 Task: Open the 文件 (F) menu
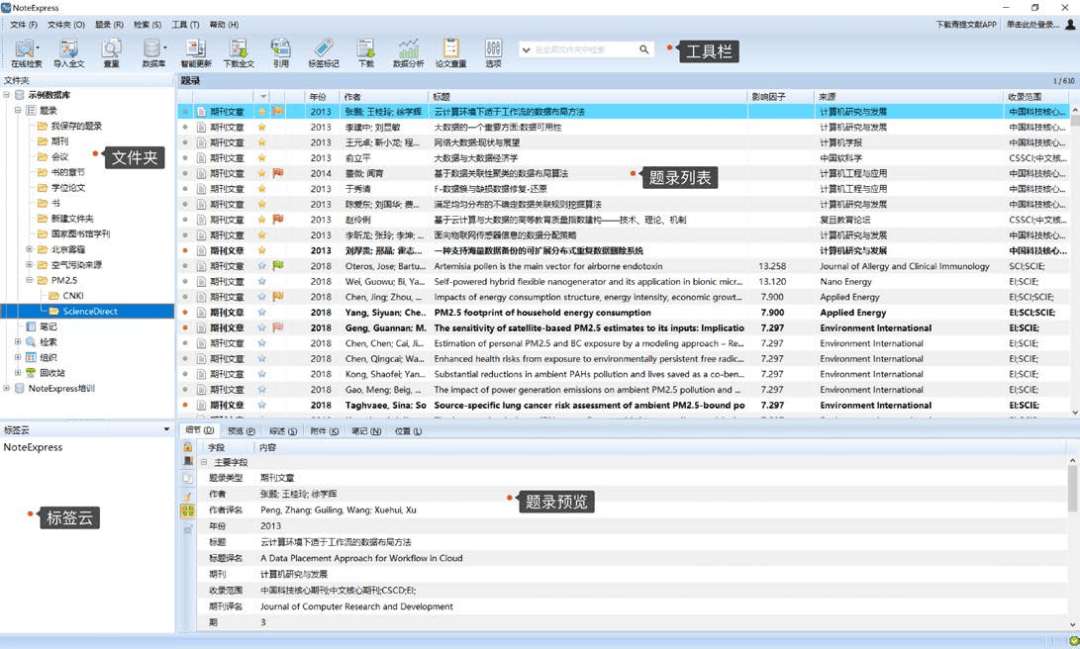[x=23, y=25]
